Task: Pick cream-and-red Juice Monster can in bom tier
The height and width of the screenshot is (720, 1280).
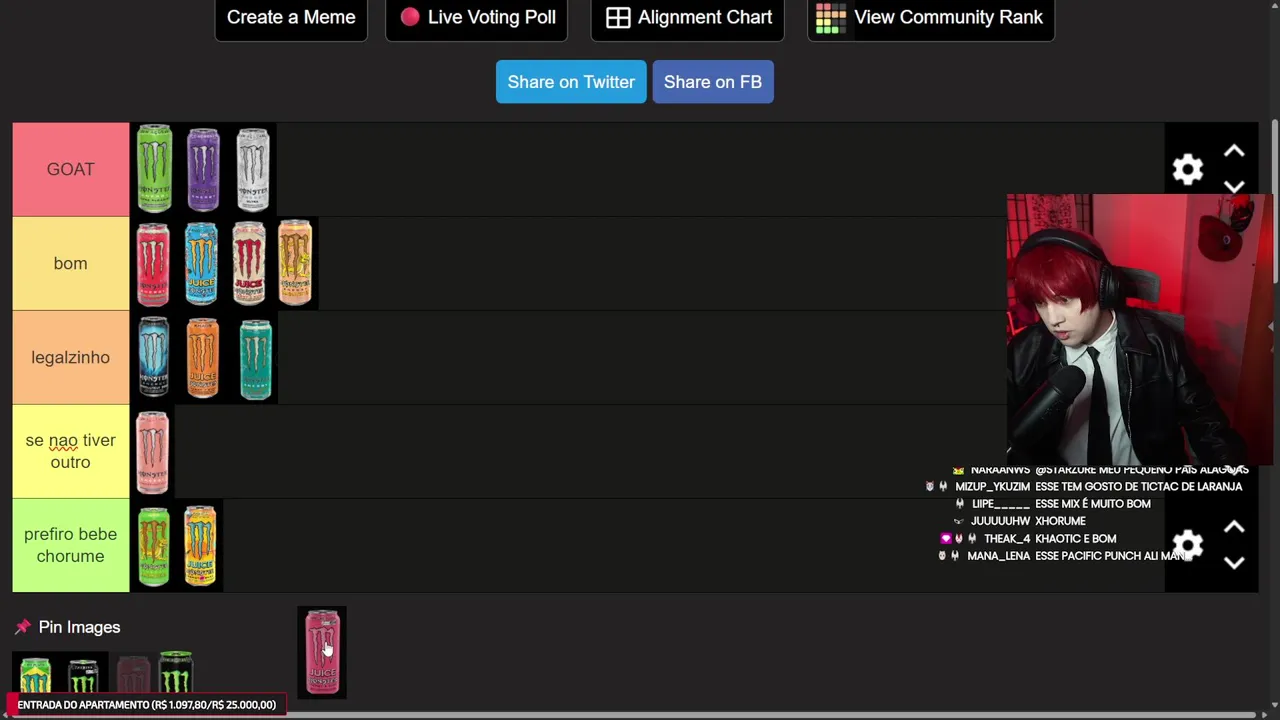Action: [249, 263]
